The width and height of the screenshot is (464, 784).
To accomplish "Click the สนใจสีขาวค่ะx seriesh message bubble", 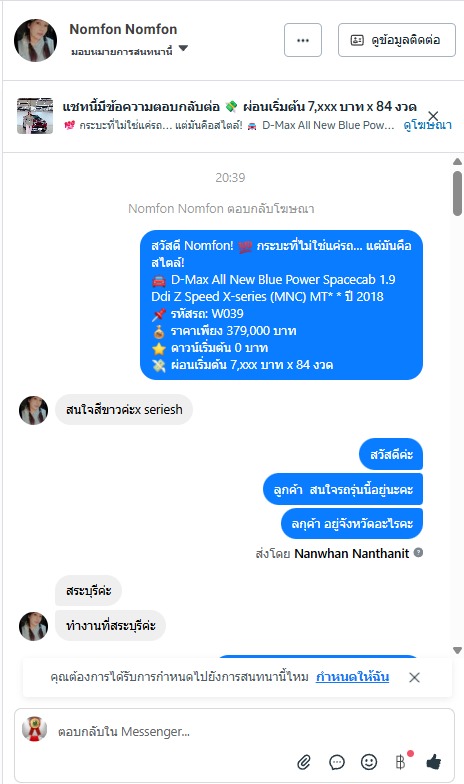I will (124, 410).
